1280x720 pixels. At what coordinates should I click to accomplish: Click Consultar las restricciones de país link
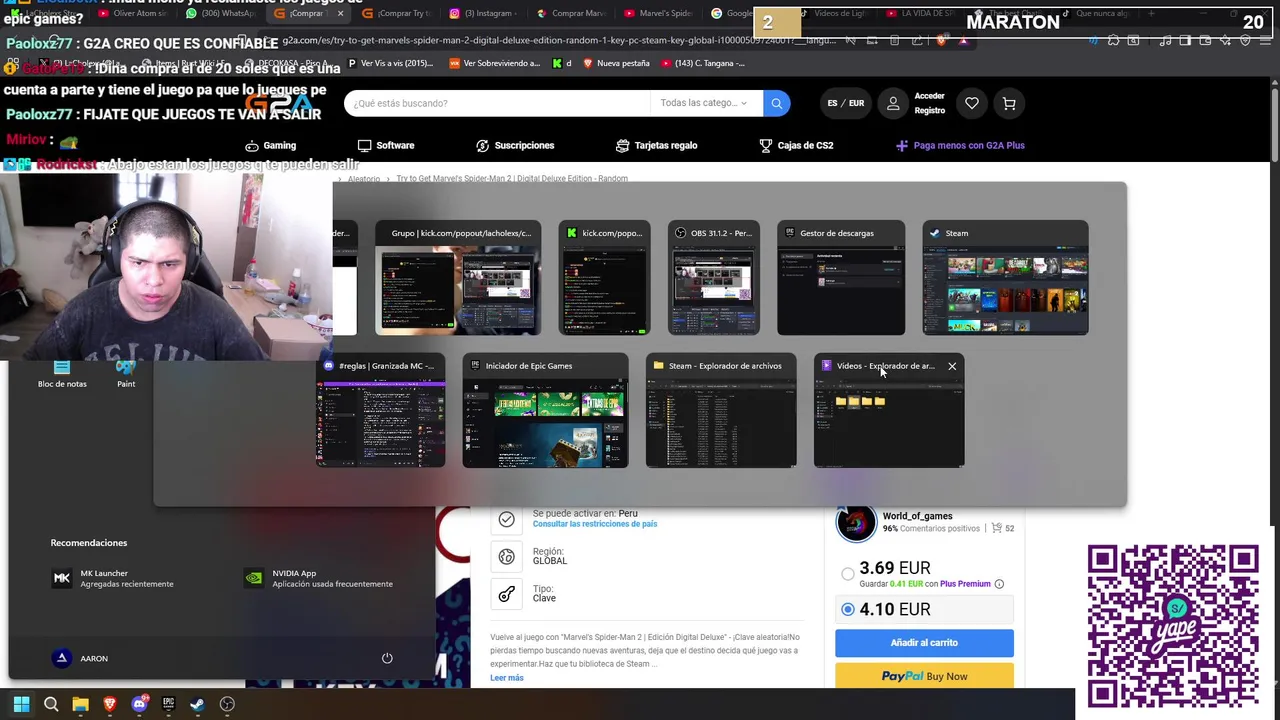(x=595, y=524)
